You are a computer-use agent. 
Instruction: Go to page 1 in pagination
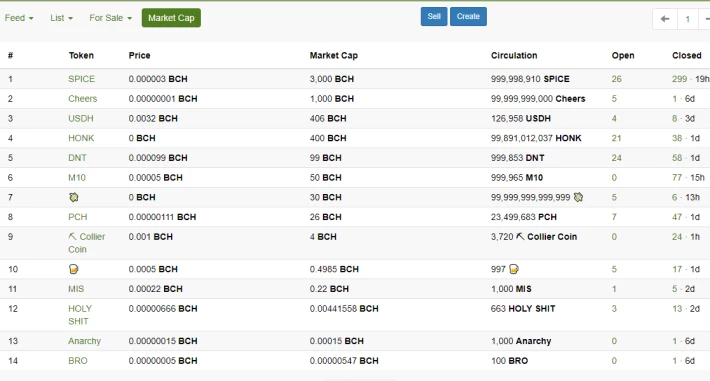(687, 19)
